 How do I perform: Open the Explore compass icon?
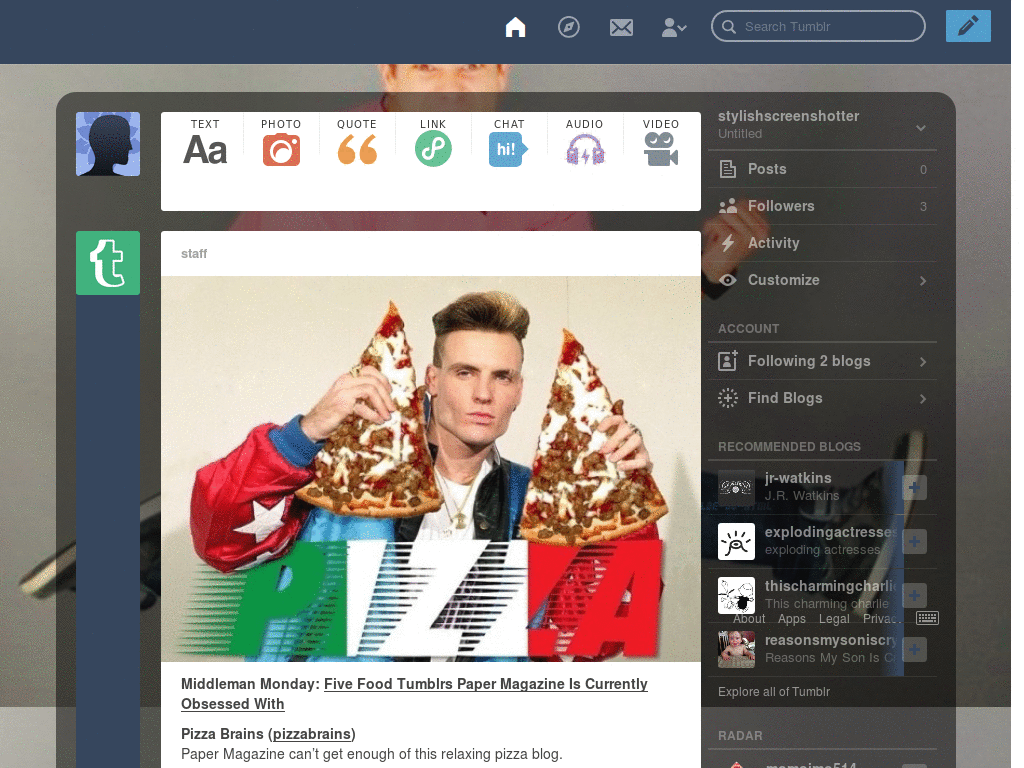click(568, 27)
